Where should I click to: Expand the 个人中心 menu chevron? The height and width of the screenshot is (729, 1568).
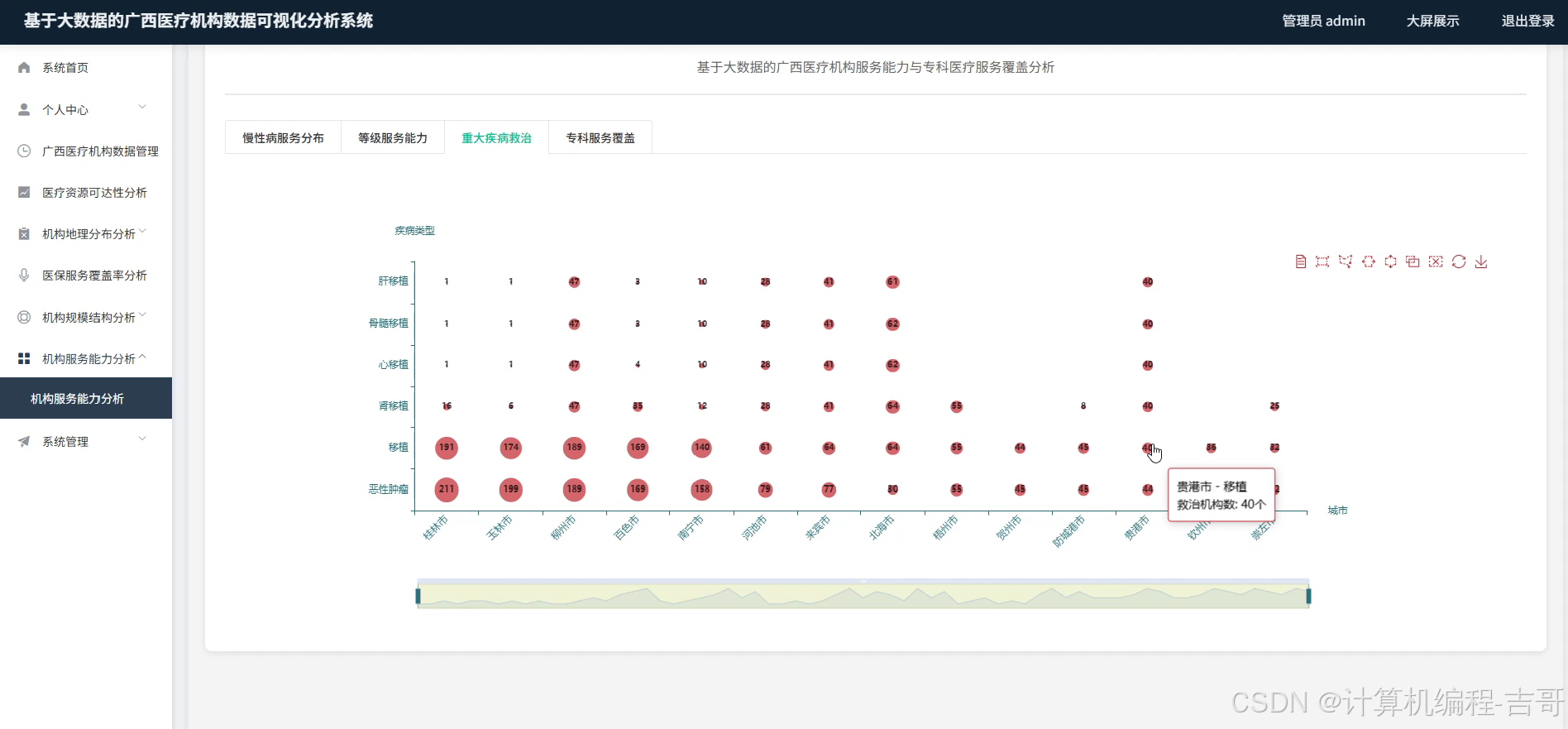click(142, 108)
